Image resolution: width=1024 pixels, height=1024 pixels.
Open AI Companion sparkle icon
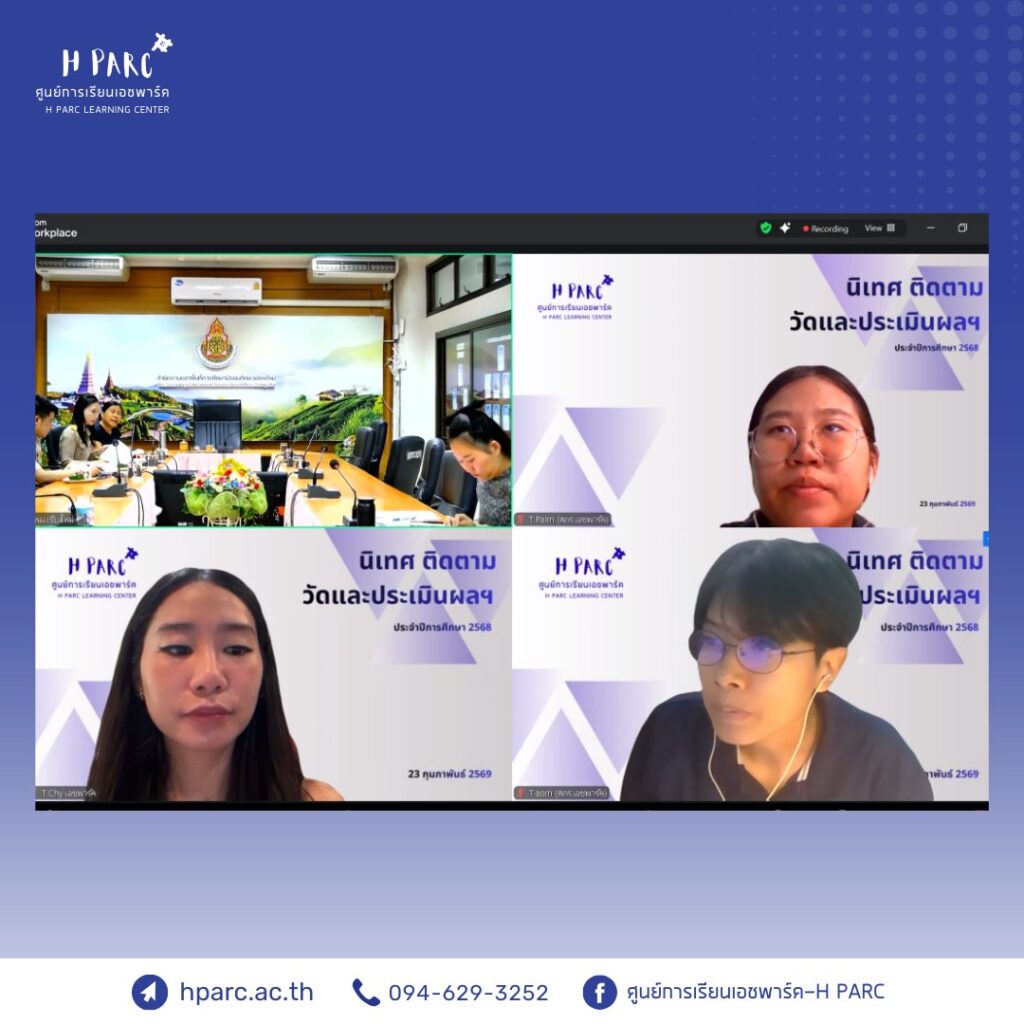click(x=785, y=228)
